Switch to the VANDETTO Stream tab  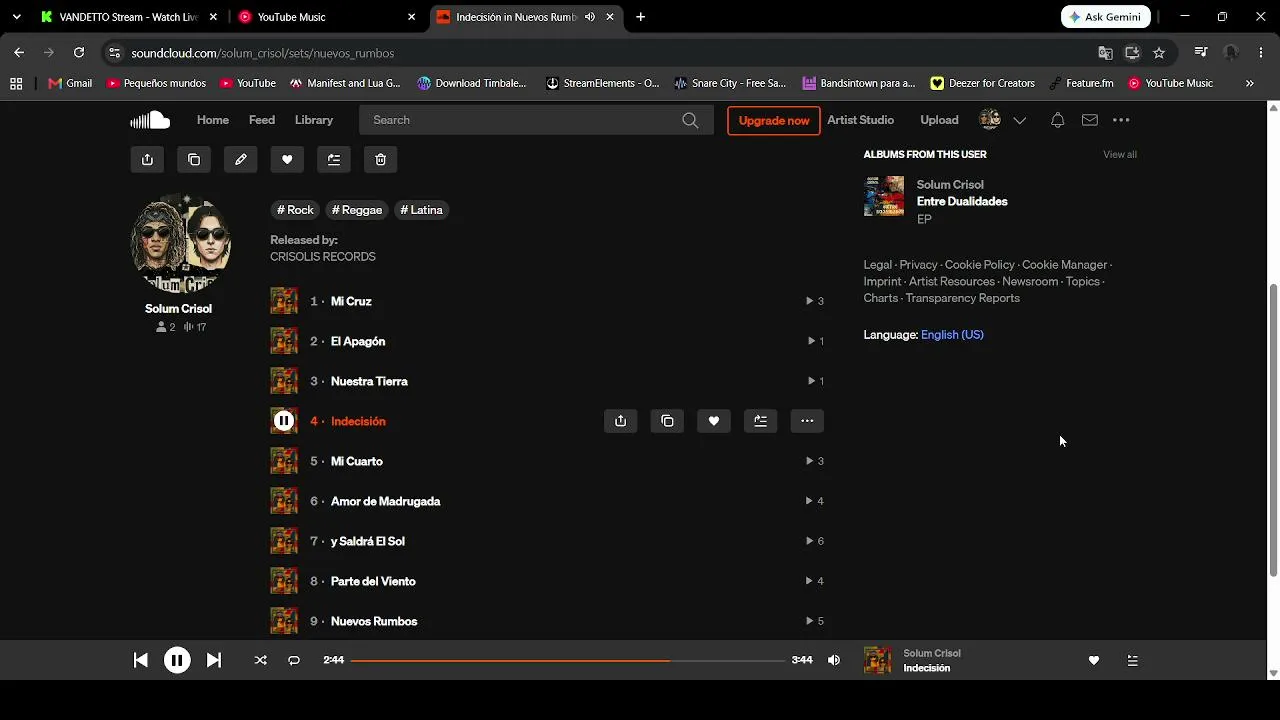(128, 17)
